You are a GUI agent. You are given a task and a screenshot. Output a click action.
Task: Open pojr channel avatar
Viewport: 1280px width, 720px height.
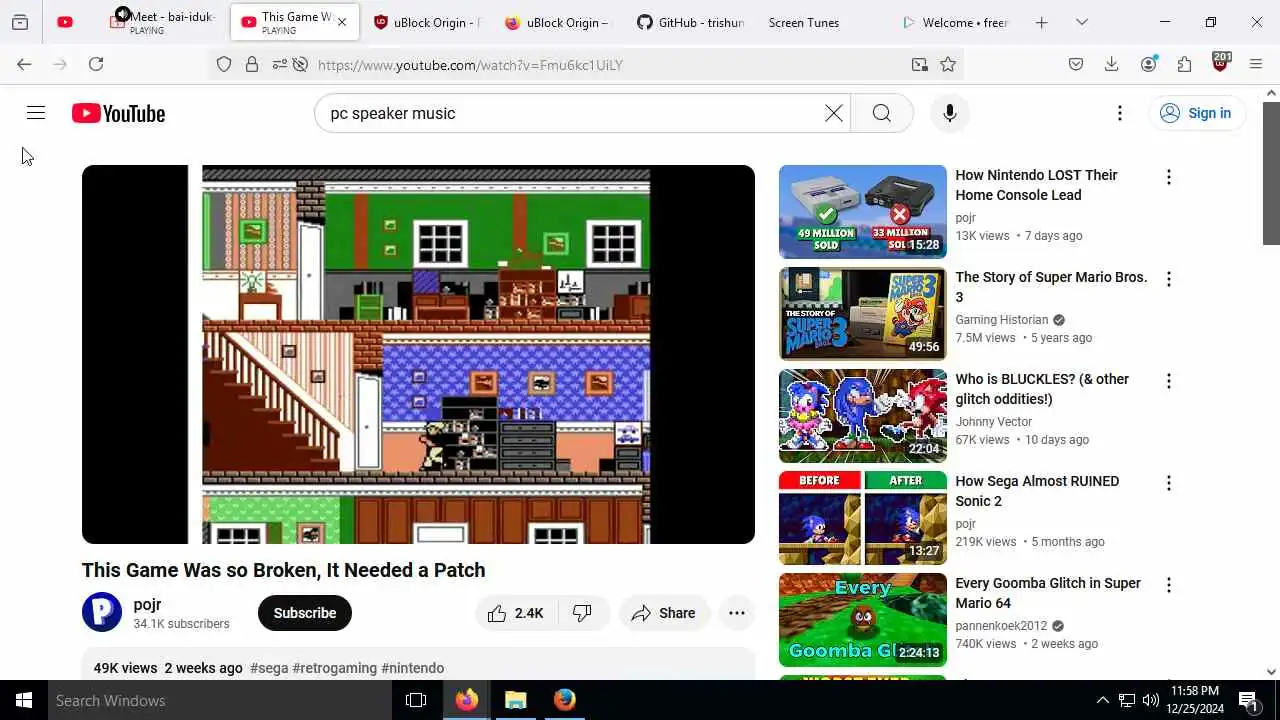click(102, 612)
